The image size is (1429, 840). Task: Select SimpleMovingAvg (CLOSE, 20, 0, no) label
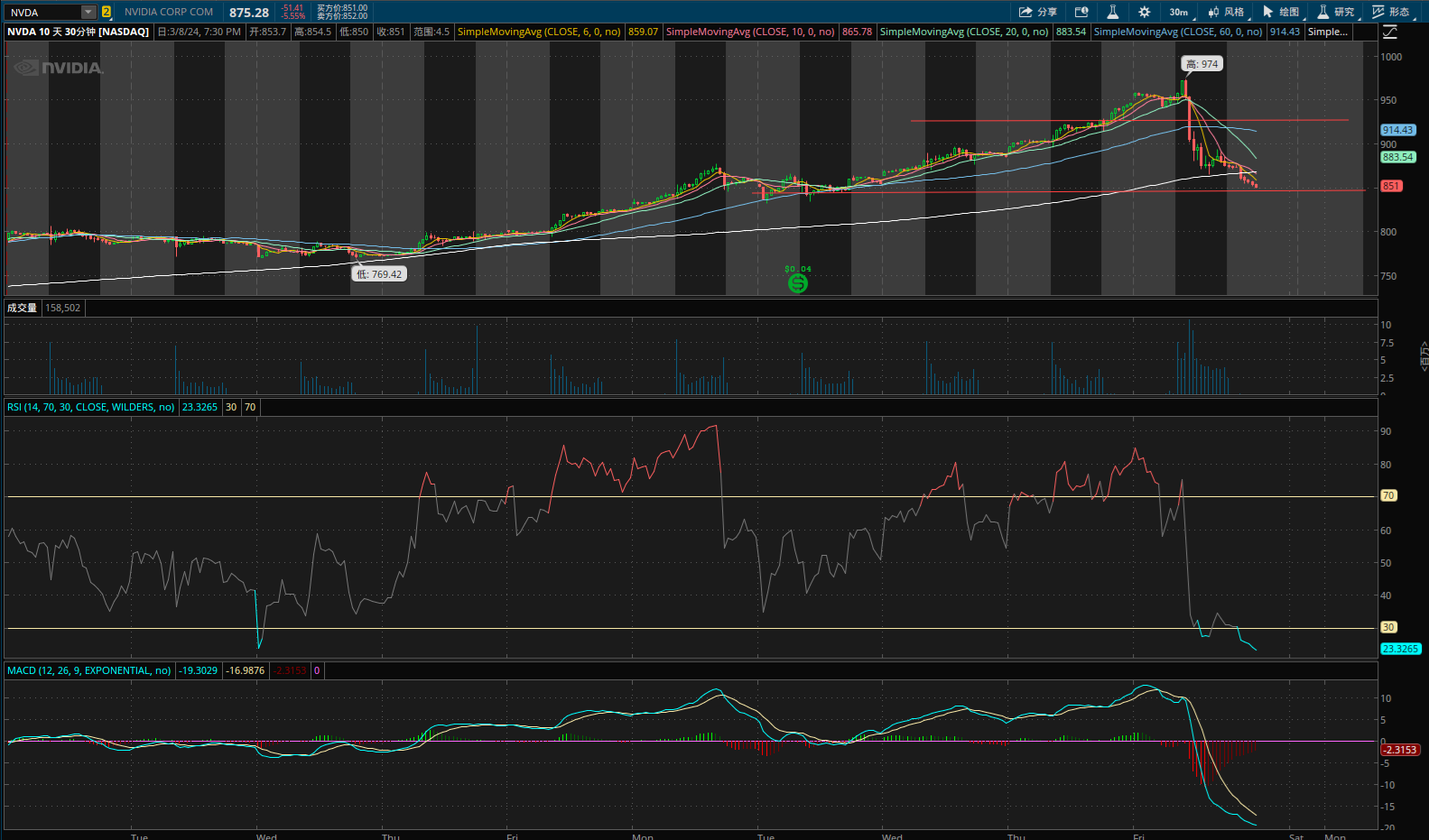(x=964, y=32)
